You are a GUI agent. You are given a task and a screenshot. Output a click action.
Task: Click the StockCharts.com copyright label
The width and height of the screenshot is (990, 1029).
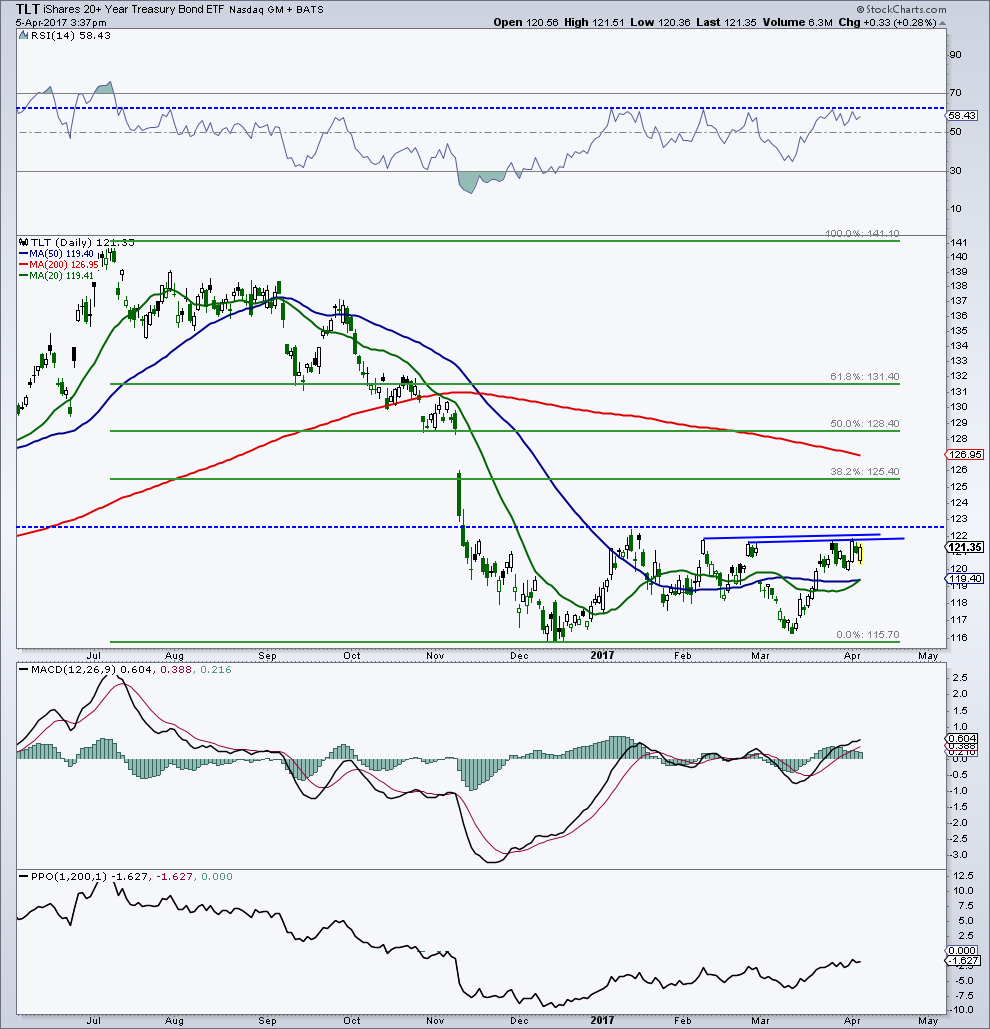point(901,9)
